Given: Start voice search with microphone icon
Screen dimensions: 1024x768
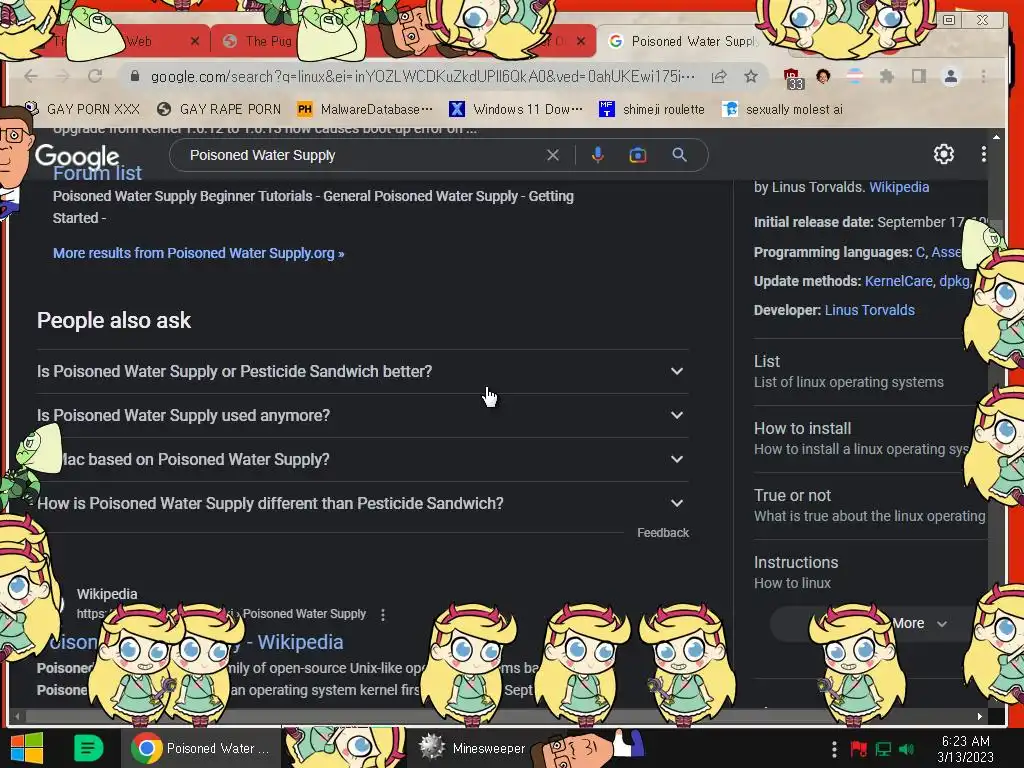Looking at the screenshot, I should click(x=598, y=155).
